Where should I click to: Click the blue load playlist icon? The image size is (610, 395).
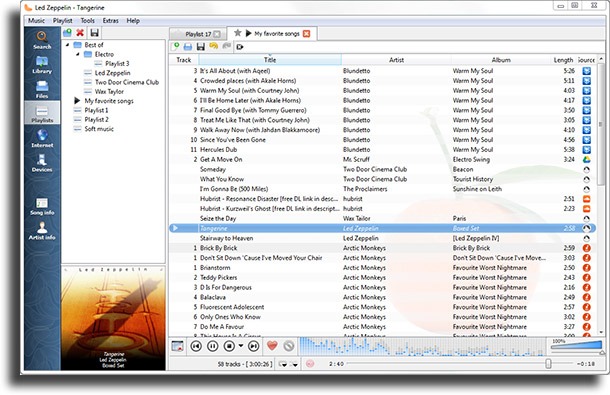coord(188,47)
